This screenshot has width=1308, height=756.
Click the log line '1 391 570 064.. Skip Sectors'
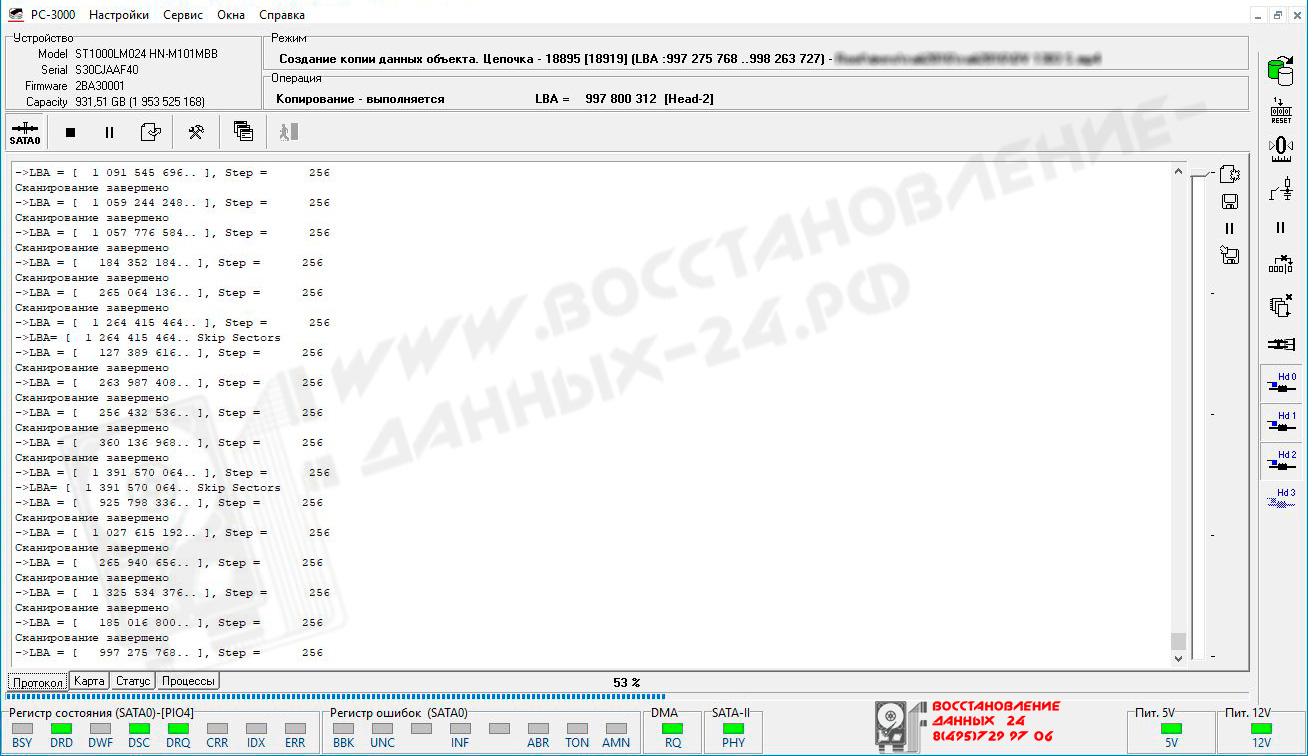pyautogui.click(x=148, y=488)
